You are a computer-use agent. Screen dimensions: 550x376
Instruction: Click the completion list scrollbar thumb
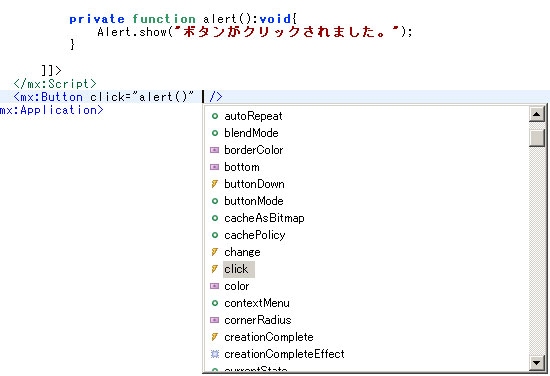(537, 138)
